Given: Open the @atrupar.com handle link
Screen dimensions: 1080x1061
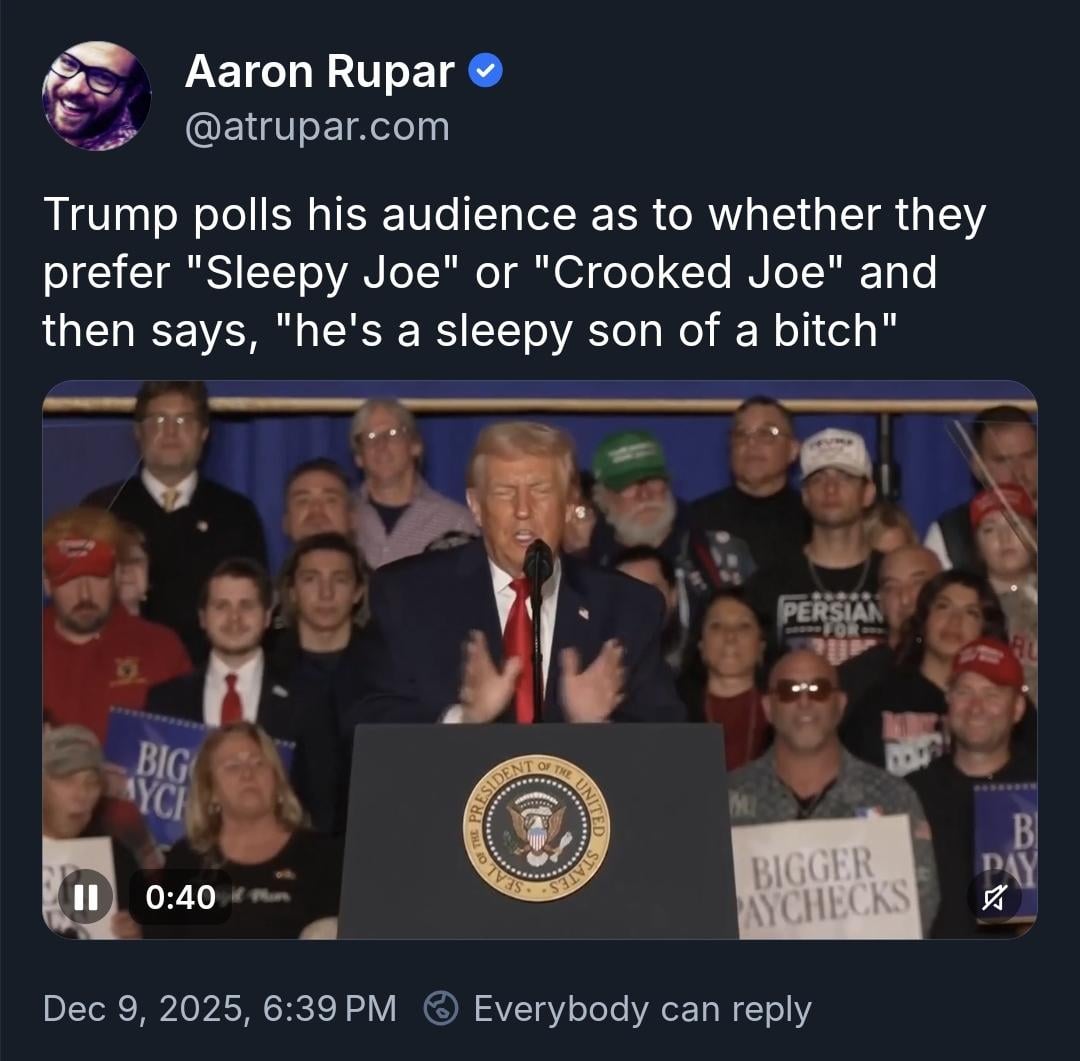Looking at the screenshot, I should tap(317, 127).
